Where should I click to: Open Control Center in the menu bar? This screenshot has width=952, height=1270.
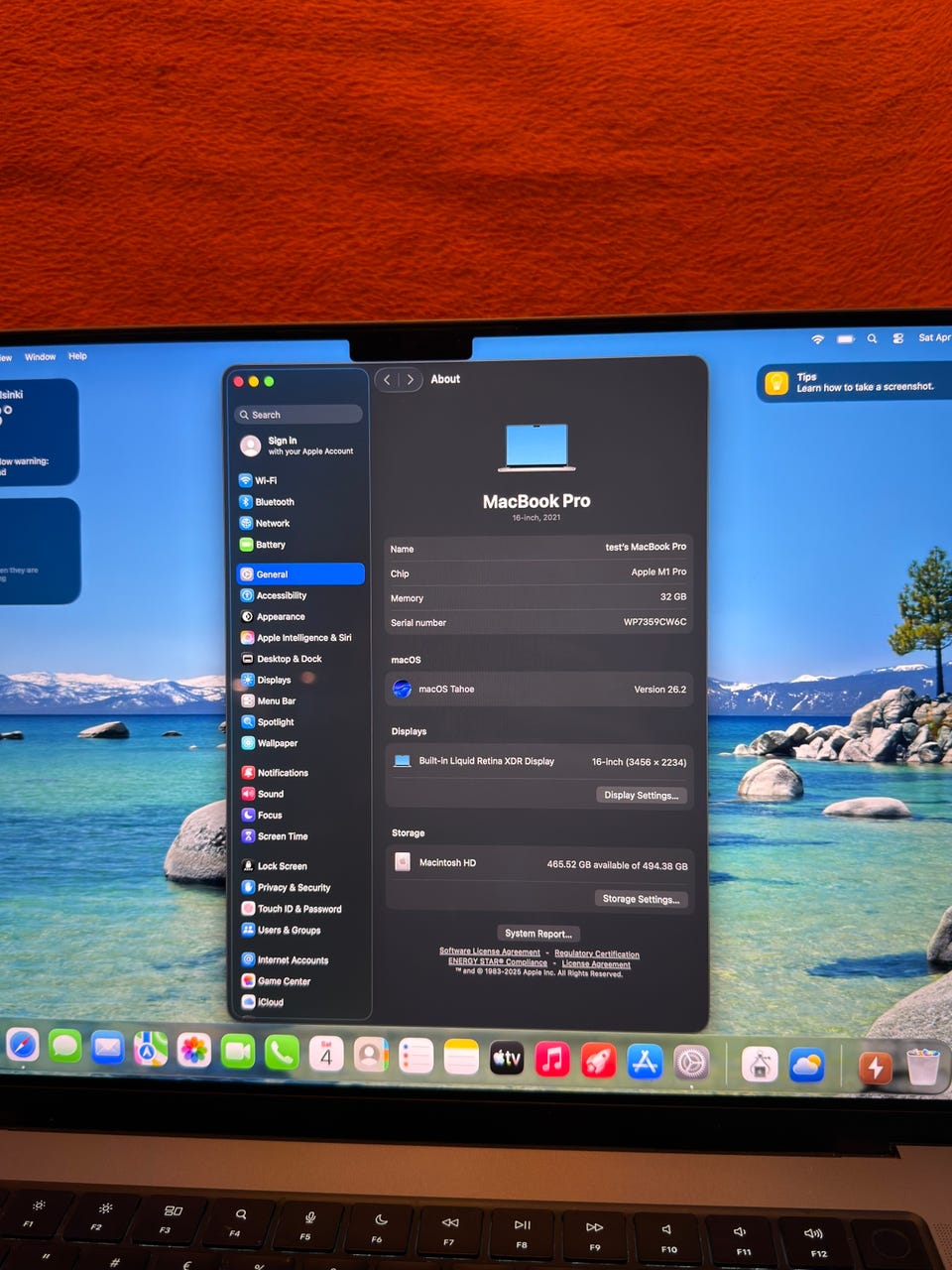(897, 338)
